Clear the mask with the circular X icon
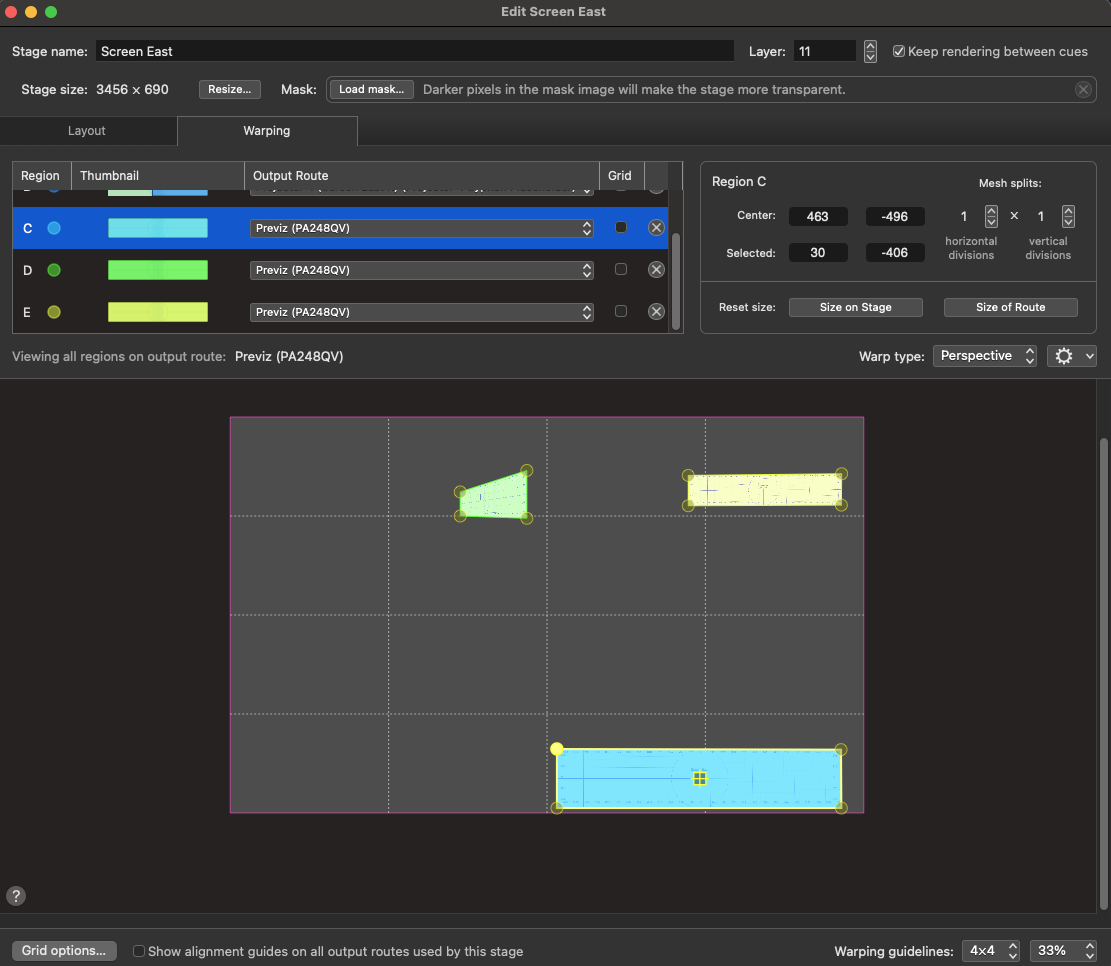The image size is (1111, 966). click(x=1083, y=89)
